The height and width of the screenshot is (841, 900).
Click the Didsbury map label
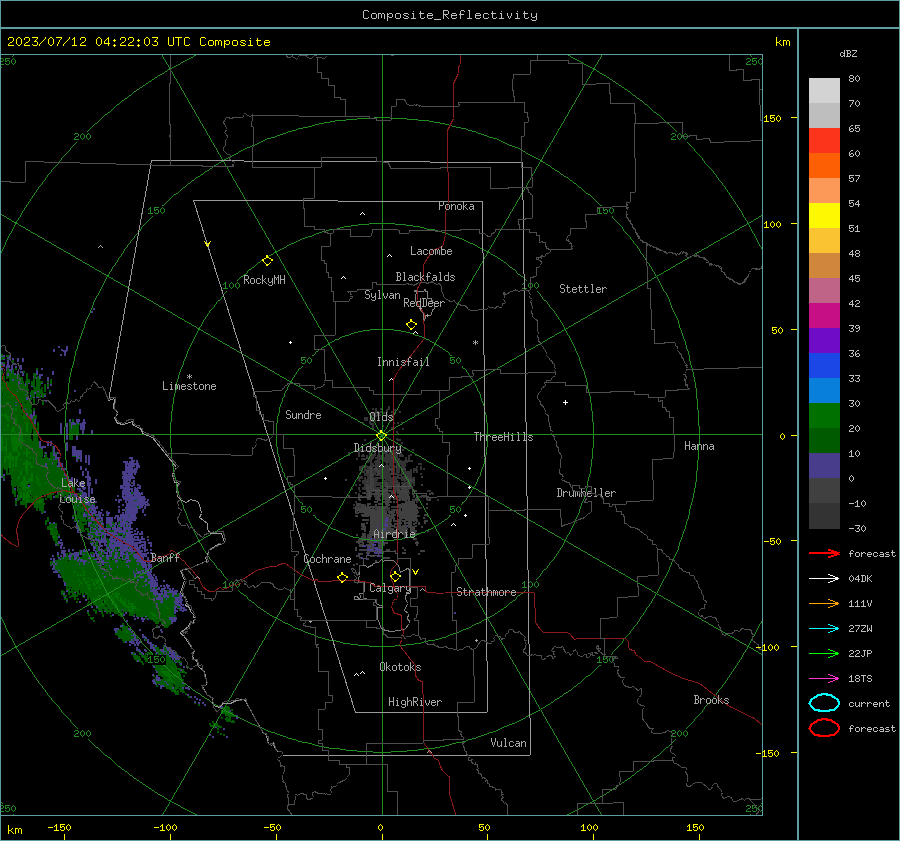(377, 448)
